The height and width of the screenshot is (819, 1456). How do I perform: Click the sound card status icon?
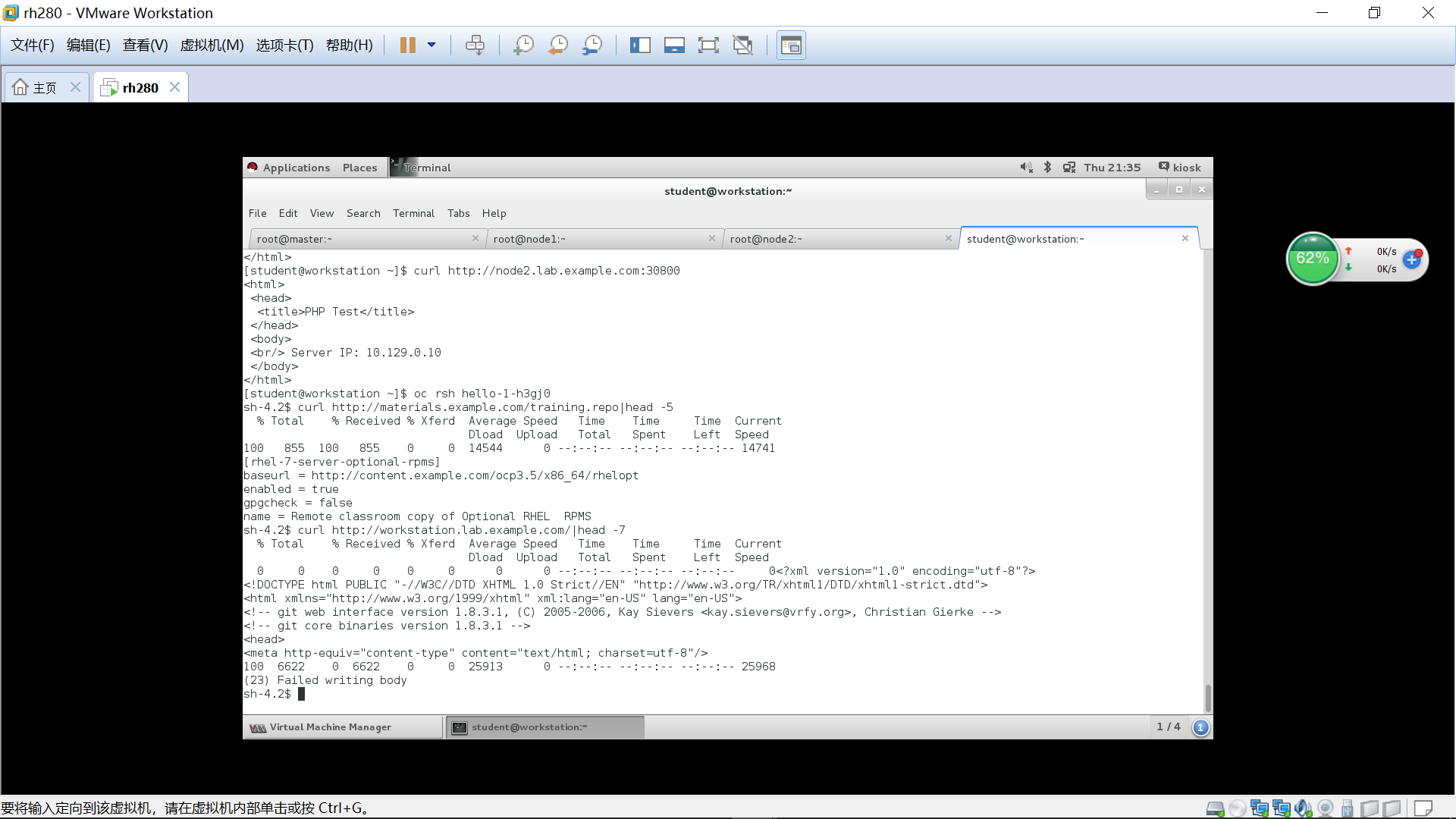click(1303, 808)
